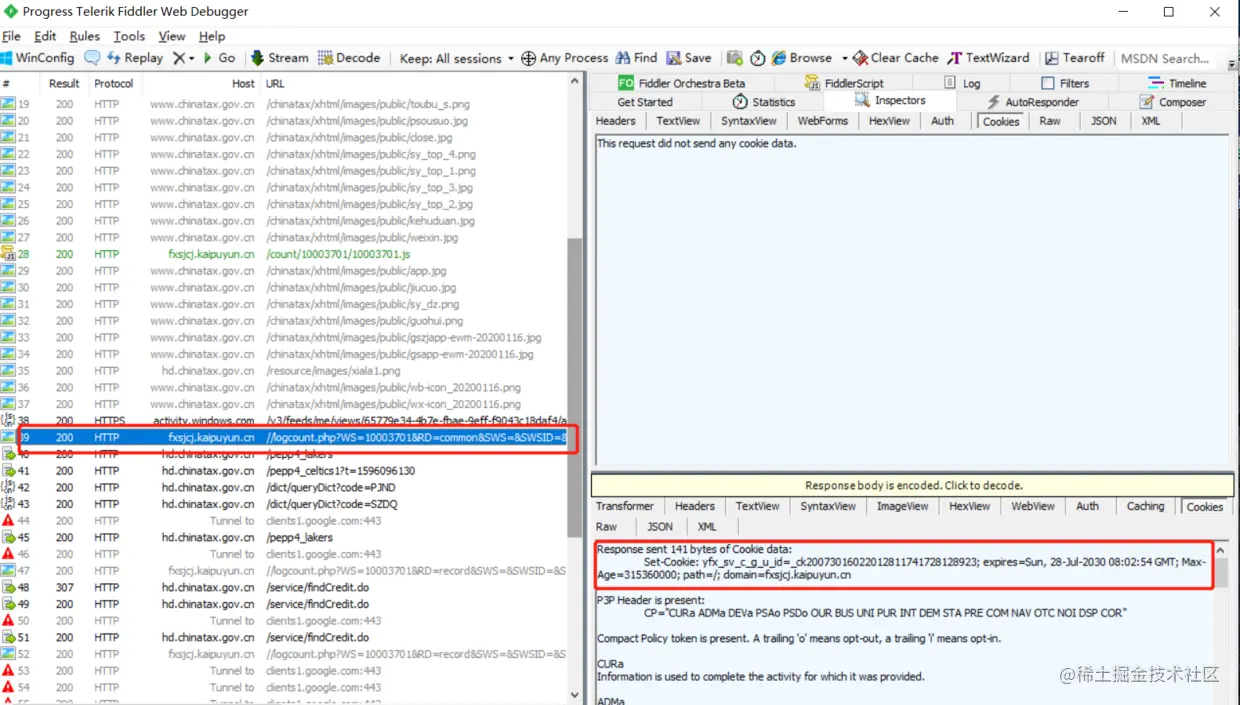
Task: Open response ImageView tab
Action: coord(903,506)
